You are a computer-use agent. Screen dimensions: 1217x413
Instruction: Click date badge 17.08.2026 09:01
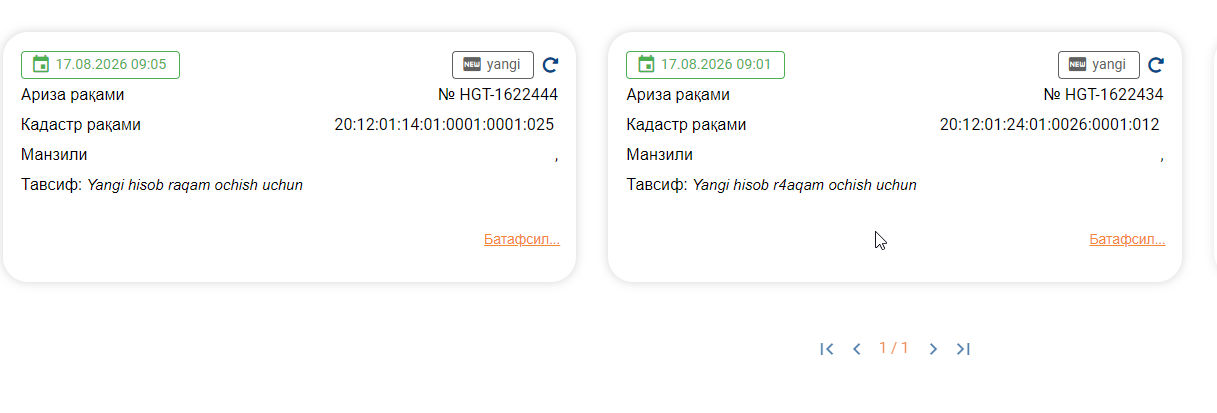(x=705, y=64)
